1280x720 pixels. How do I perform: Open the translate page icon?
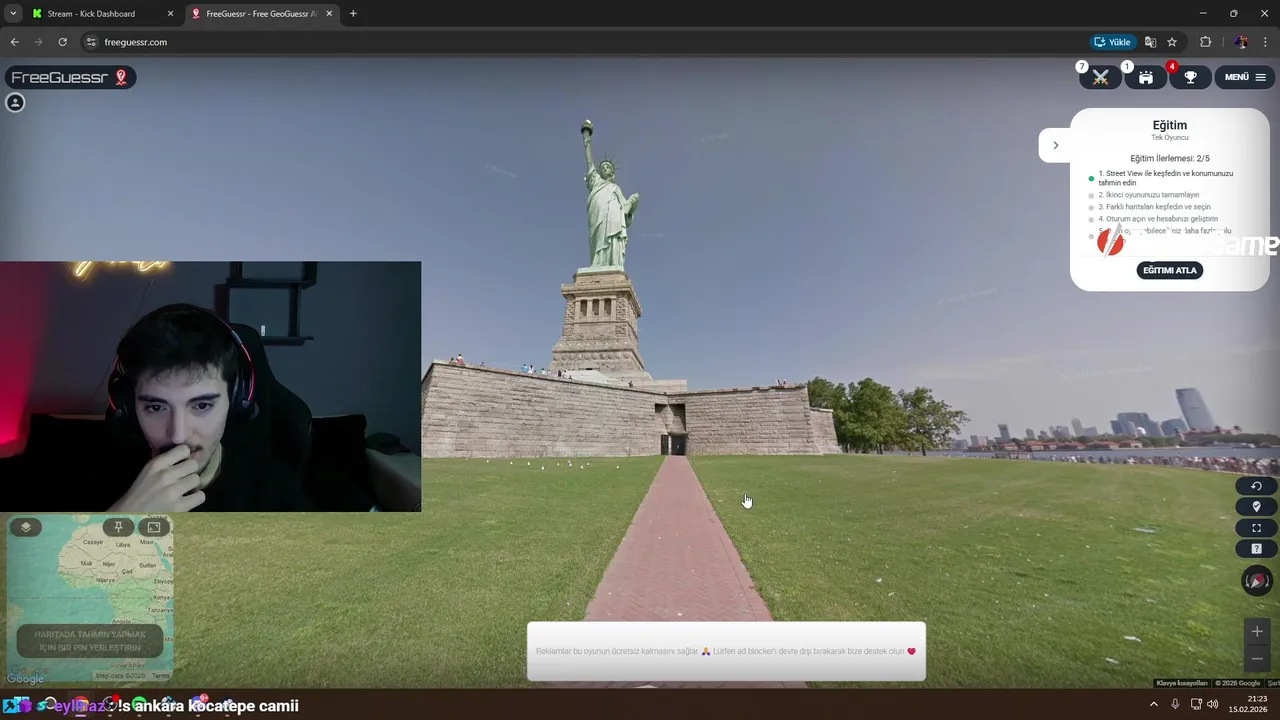click(1150, 42)
